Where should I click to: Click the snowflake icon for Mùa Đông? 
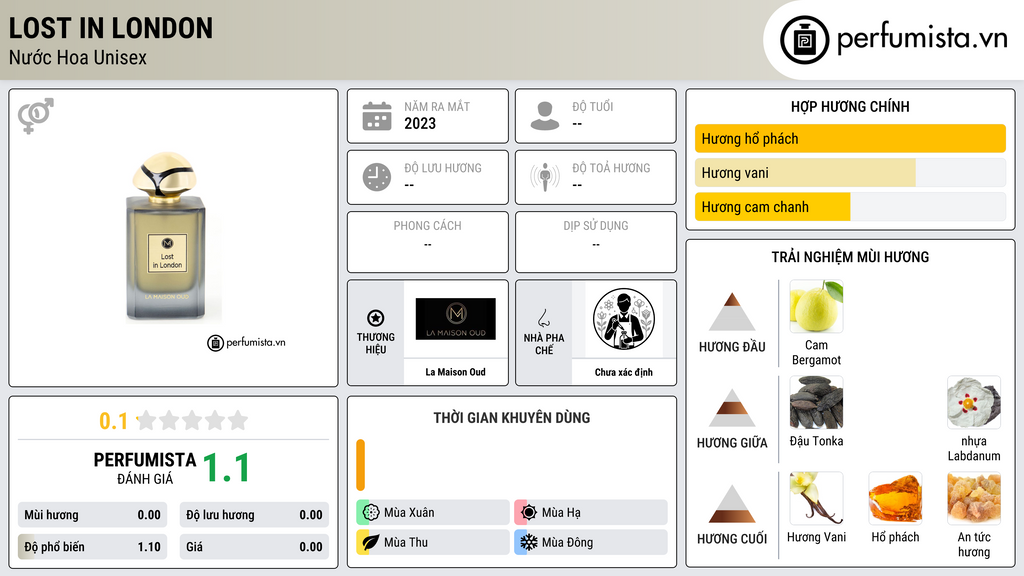point(529,542)
